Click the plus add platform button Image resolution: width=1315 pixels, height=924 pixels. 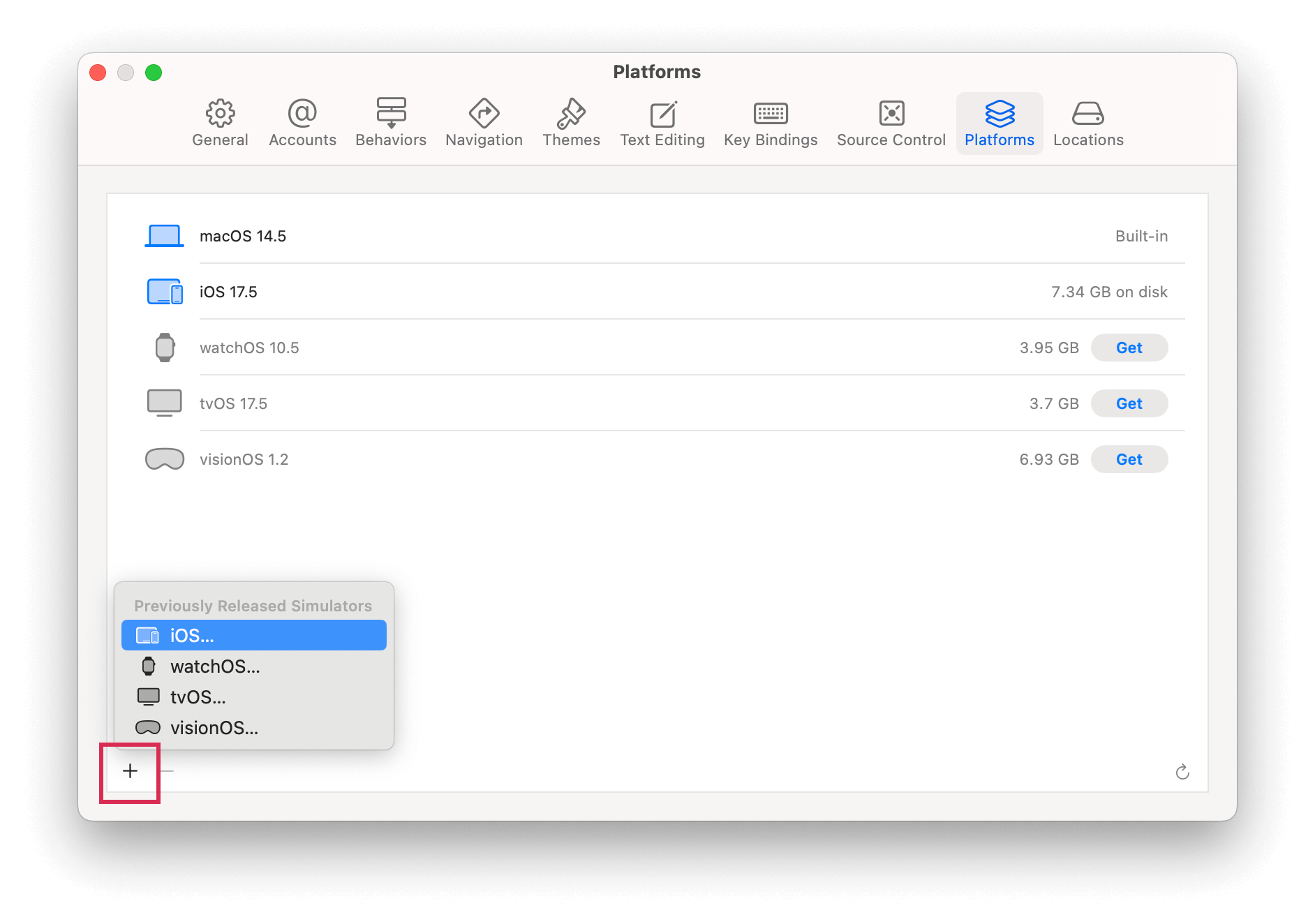[130, 771]
